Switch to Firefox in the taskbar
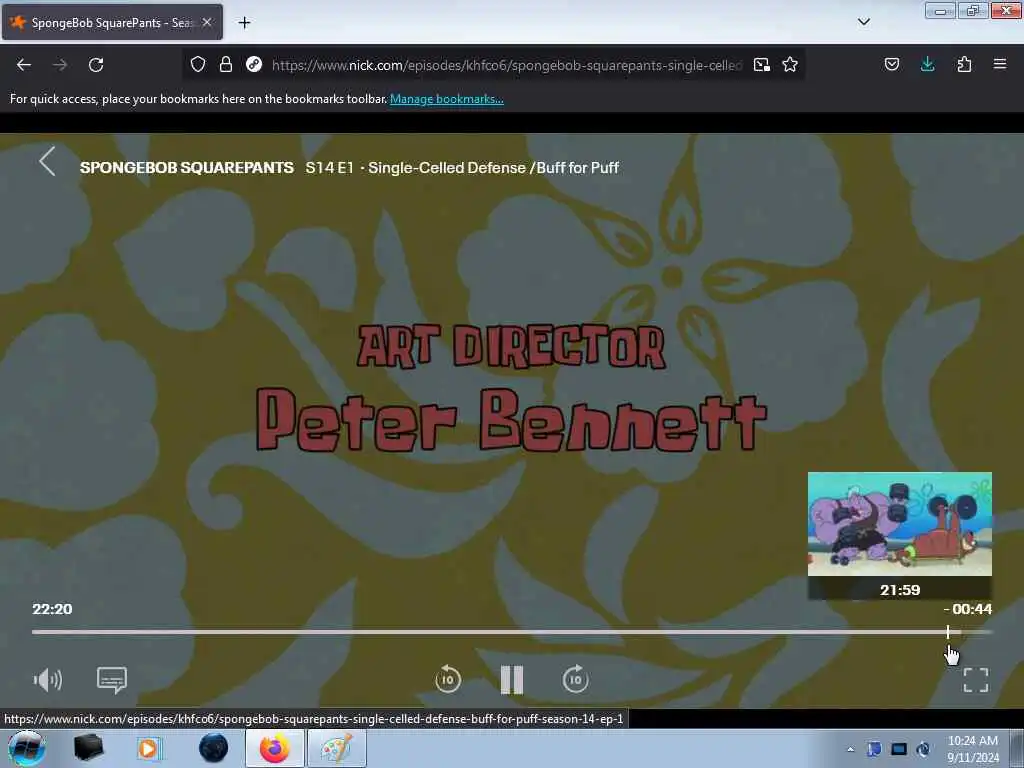This screenshot has width=1024, height=768. [x=275, y=748]
